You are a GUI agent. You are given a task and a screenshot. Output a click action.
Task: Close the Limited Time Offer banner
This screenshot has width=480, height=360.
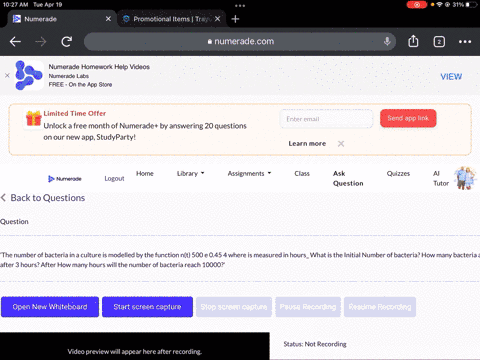341,144
